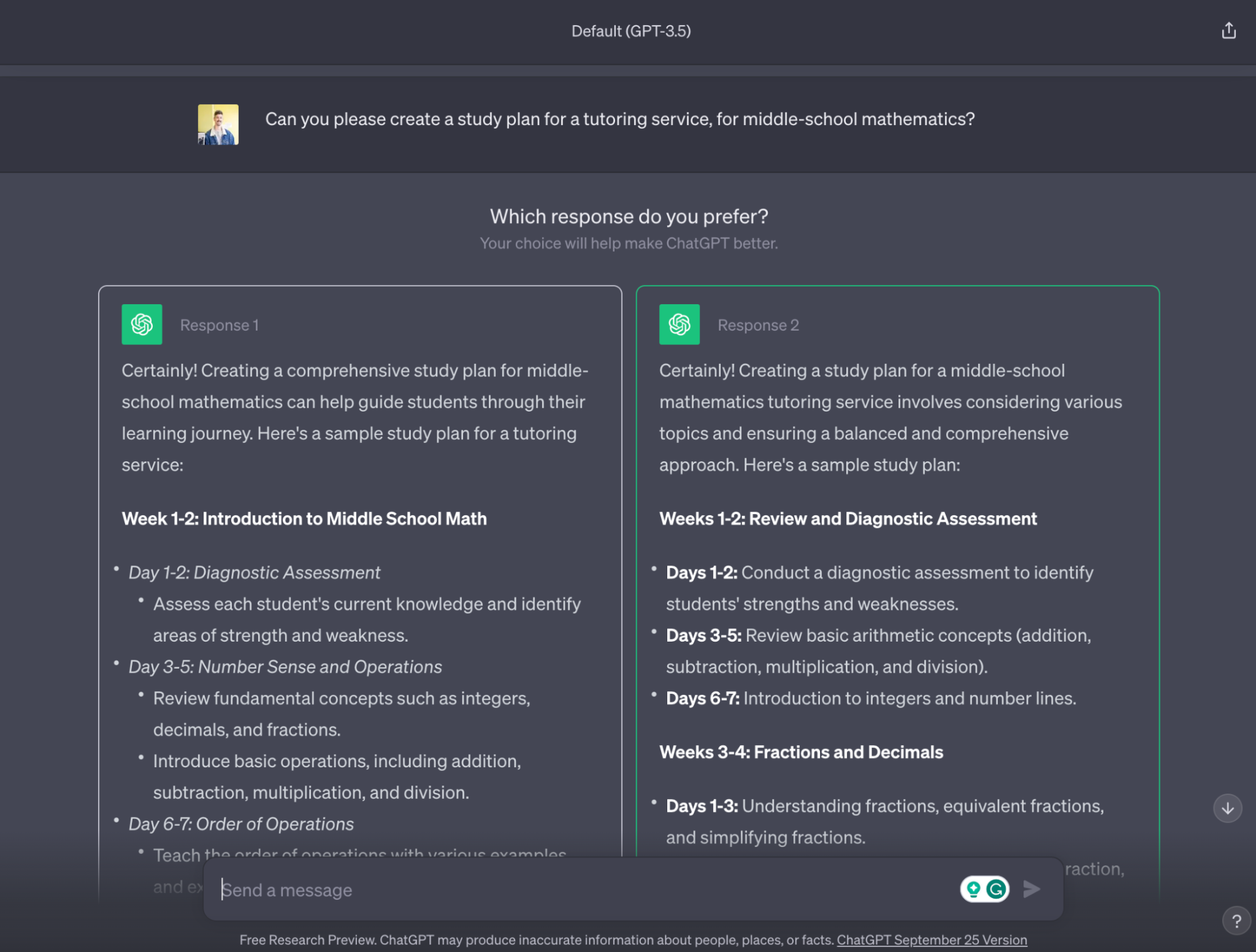Click 'Day 3-5: Number Sense and Operations' bullet
This screenshot has width=1256, height=952.
tap(285, 667)
